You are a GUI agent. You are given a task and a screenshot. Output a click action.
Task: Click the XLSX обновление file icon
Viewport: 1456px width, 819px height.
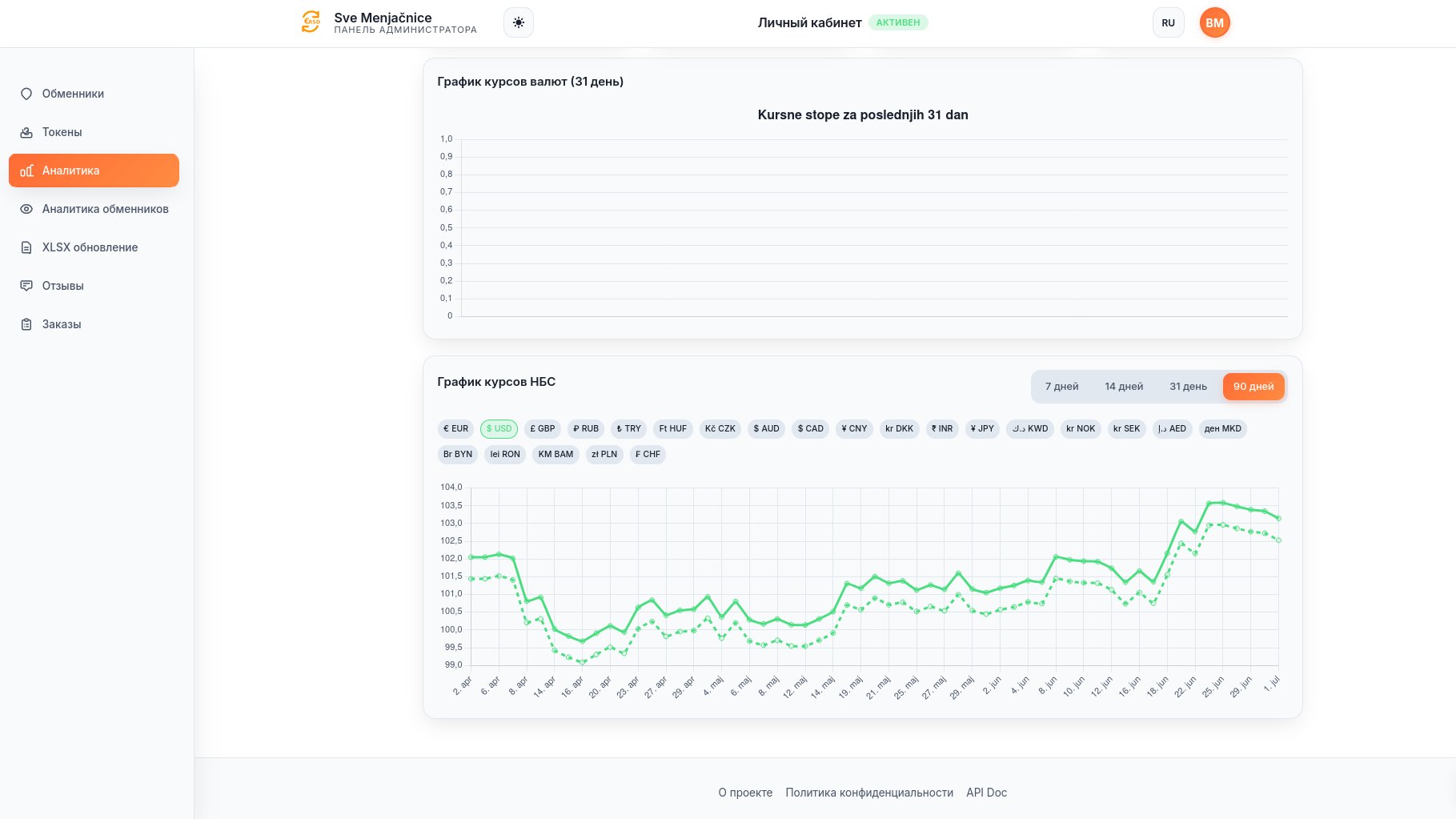pyautogui.click(x=26, y=247)
